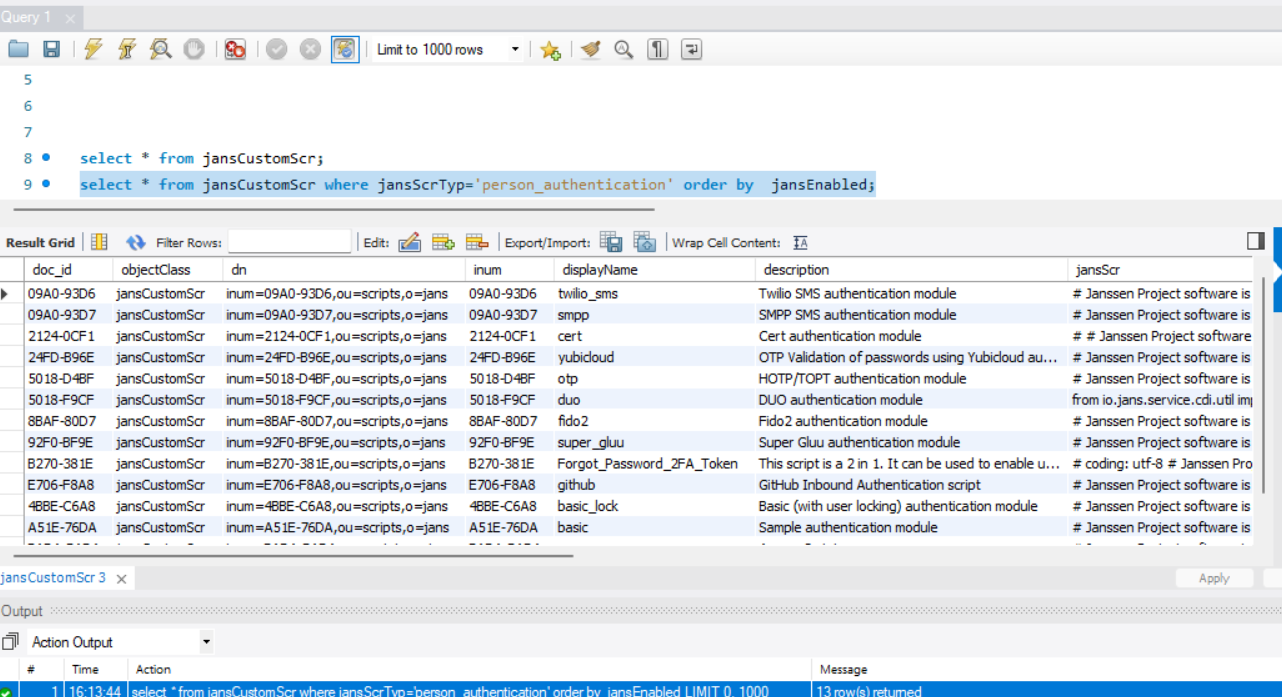Click the Add new row icon
1282x697 pixels.
click(441, 242)
